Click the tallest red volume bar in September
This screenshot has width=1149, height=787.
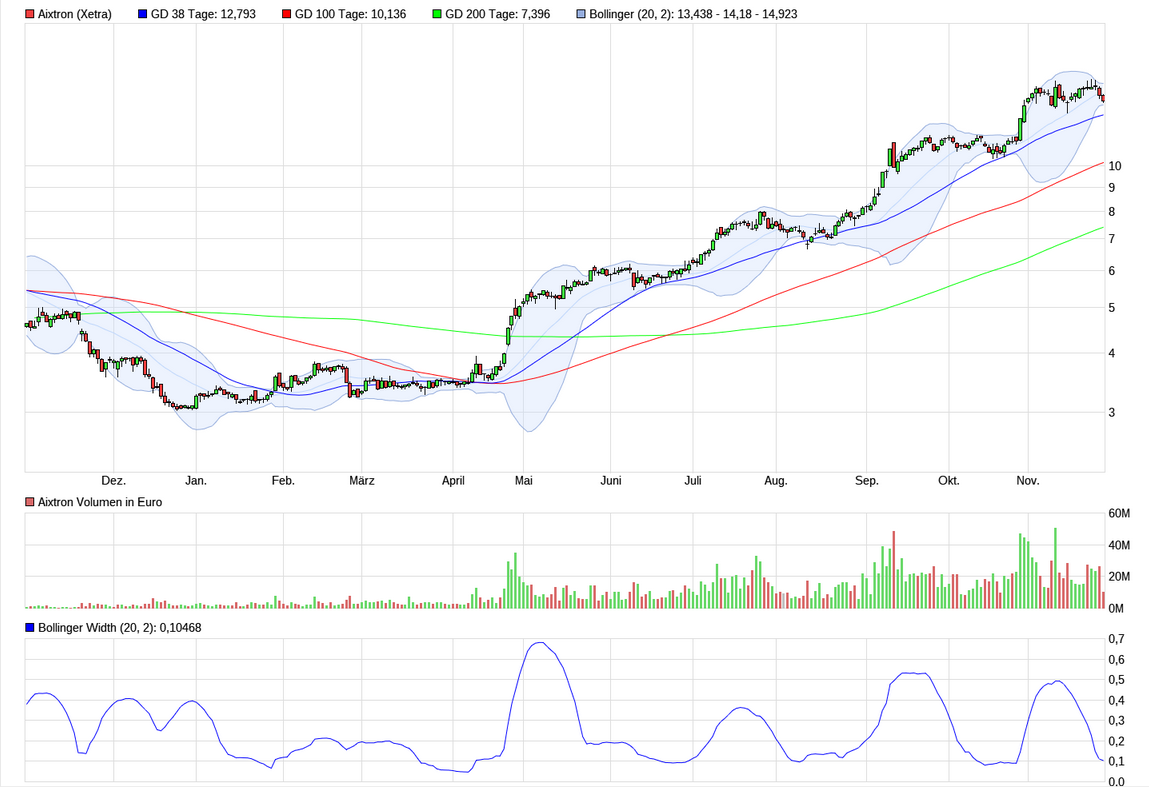click(x=894, y=569)
